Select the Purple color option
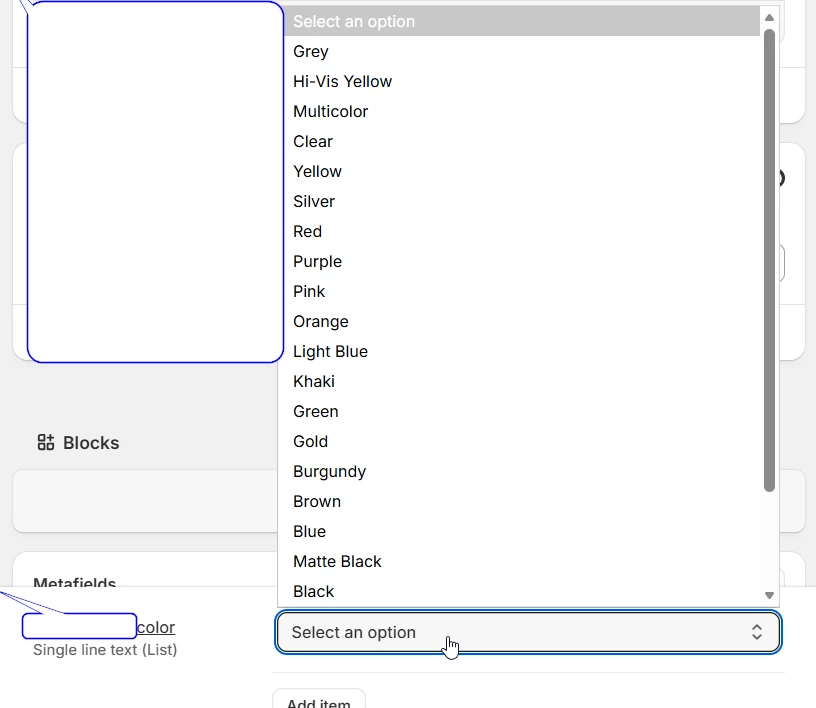Screen dimensions: 816x708 tap(317, 261)
